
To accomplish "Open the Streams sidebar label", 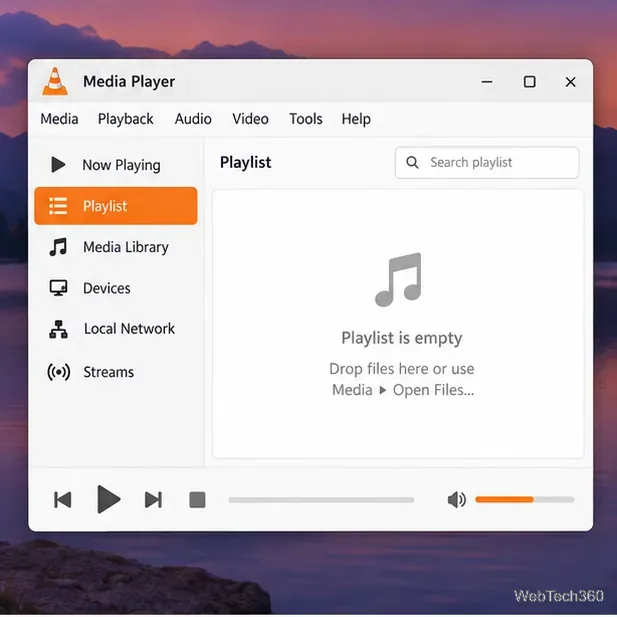I will pos(109,372).
